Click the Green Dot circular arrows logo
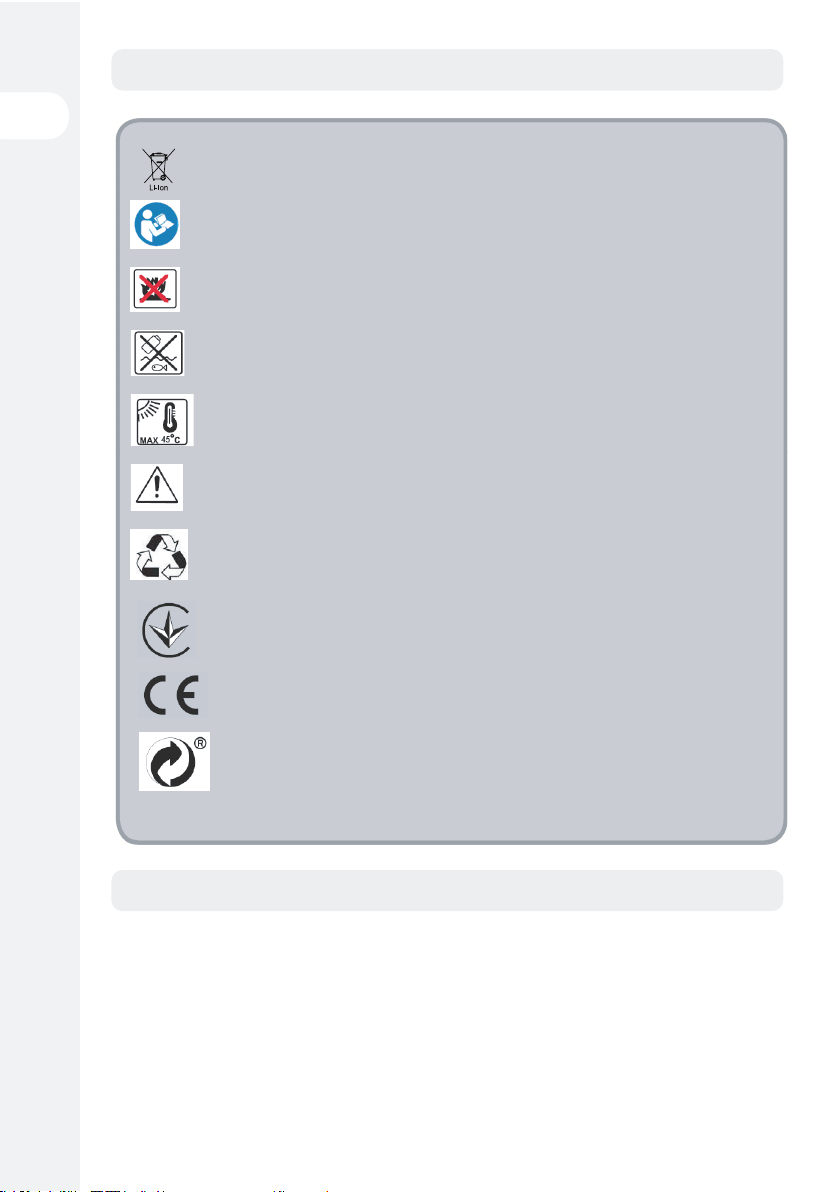 pyautogui.click(x=172, y=762)
